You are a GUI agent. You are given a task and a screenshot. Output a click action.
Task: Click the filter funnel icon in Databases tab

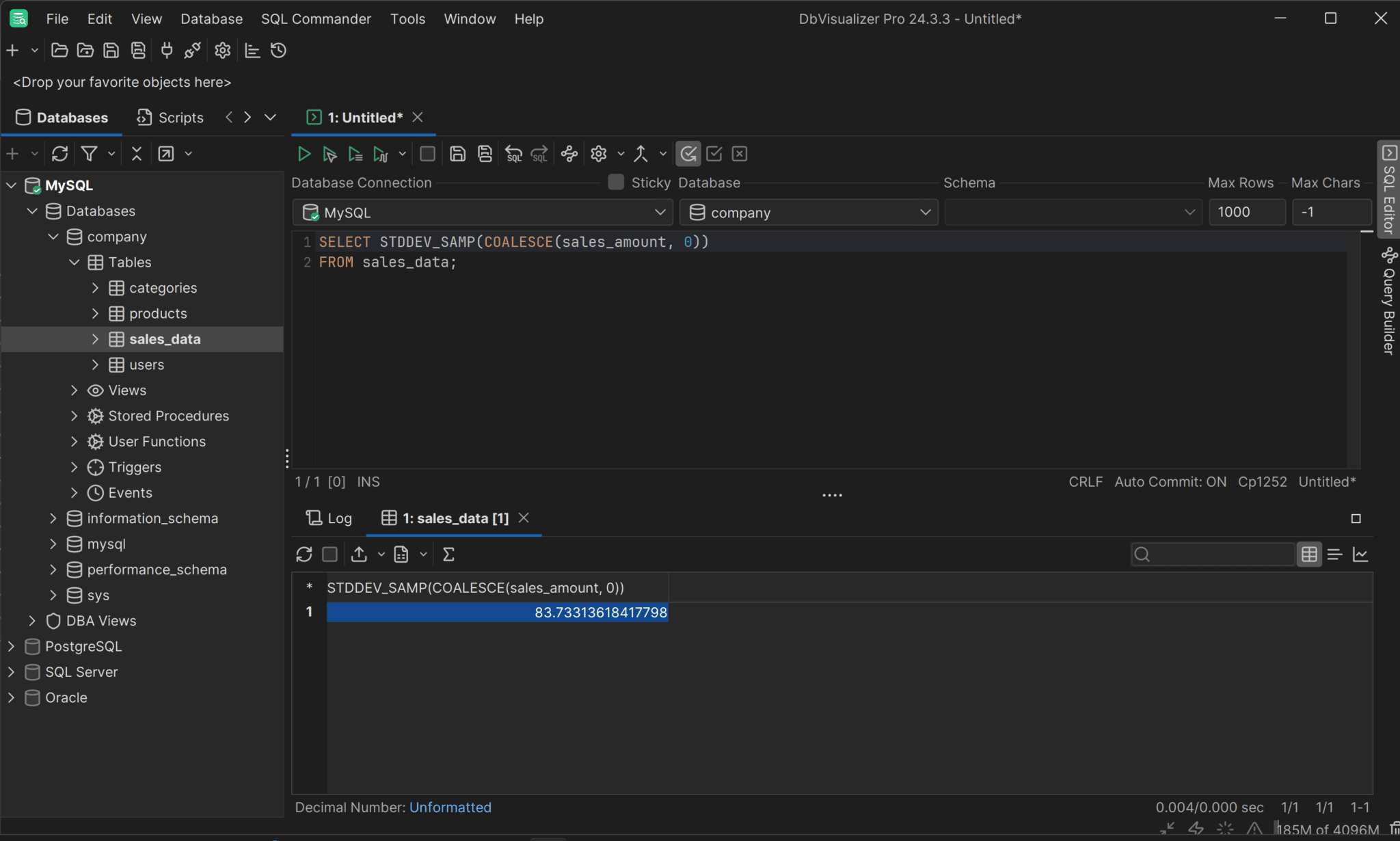pyautogui.click(x=89, y=154)
